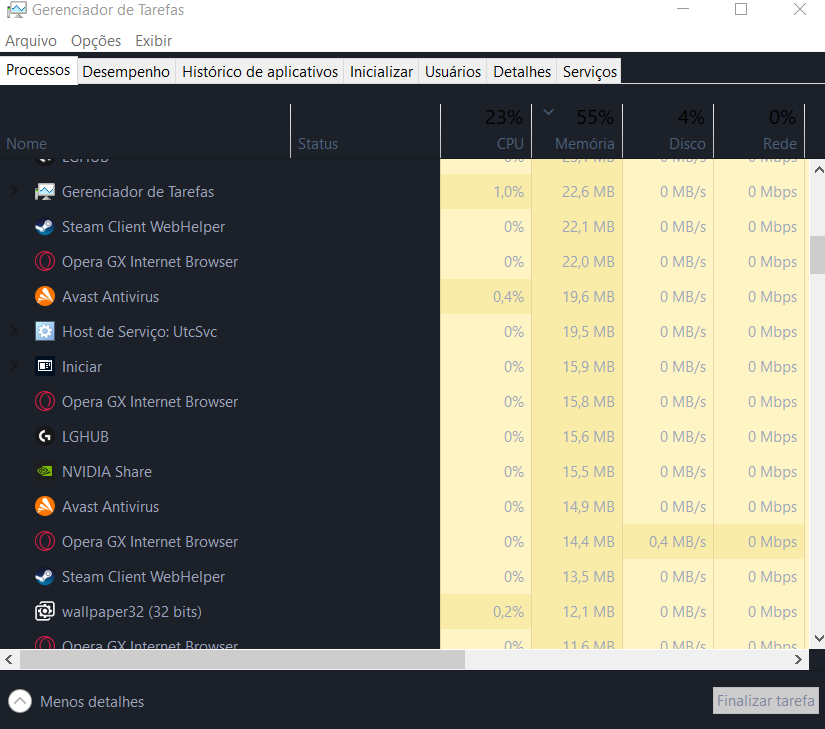Switch to Histórico de aplicativos tab
Viewport: 825px width, 729px height.
260,72
